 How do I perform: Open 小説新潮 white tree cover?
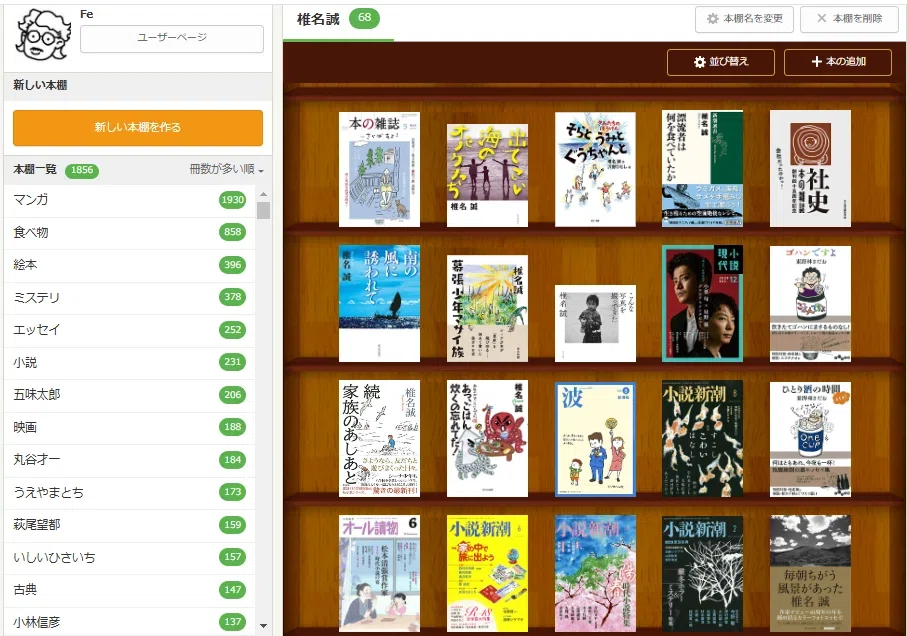(702, 574)
